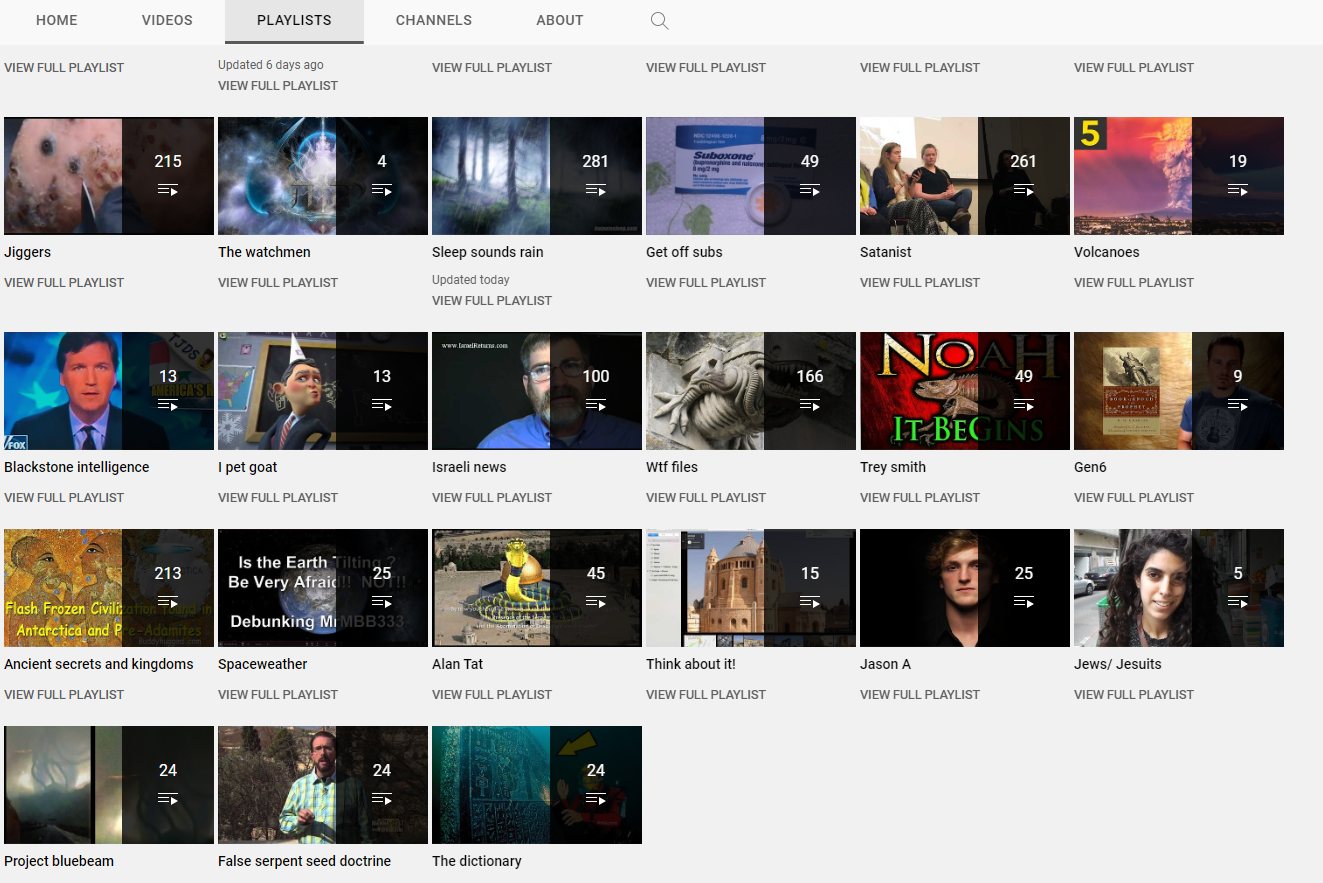Click playlist icon on Spaceweather thumbnail
Image resolution: width=1323 pixels, height=883 pixels.
point(382,602)
